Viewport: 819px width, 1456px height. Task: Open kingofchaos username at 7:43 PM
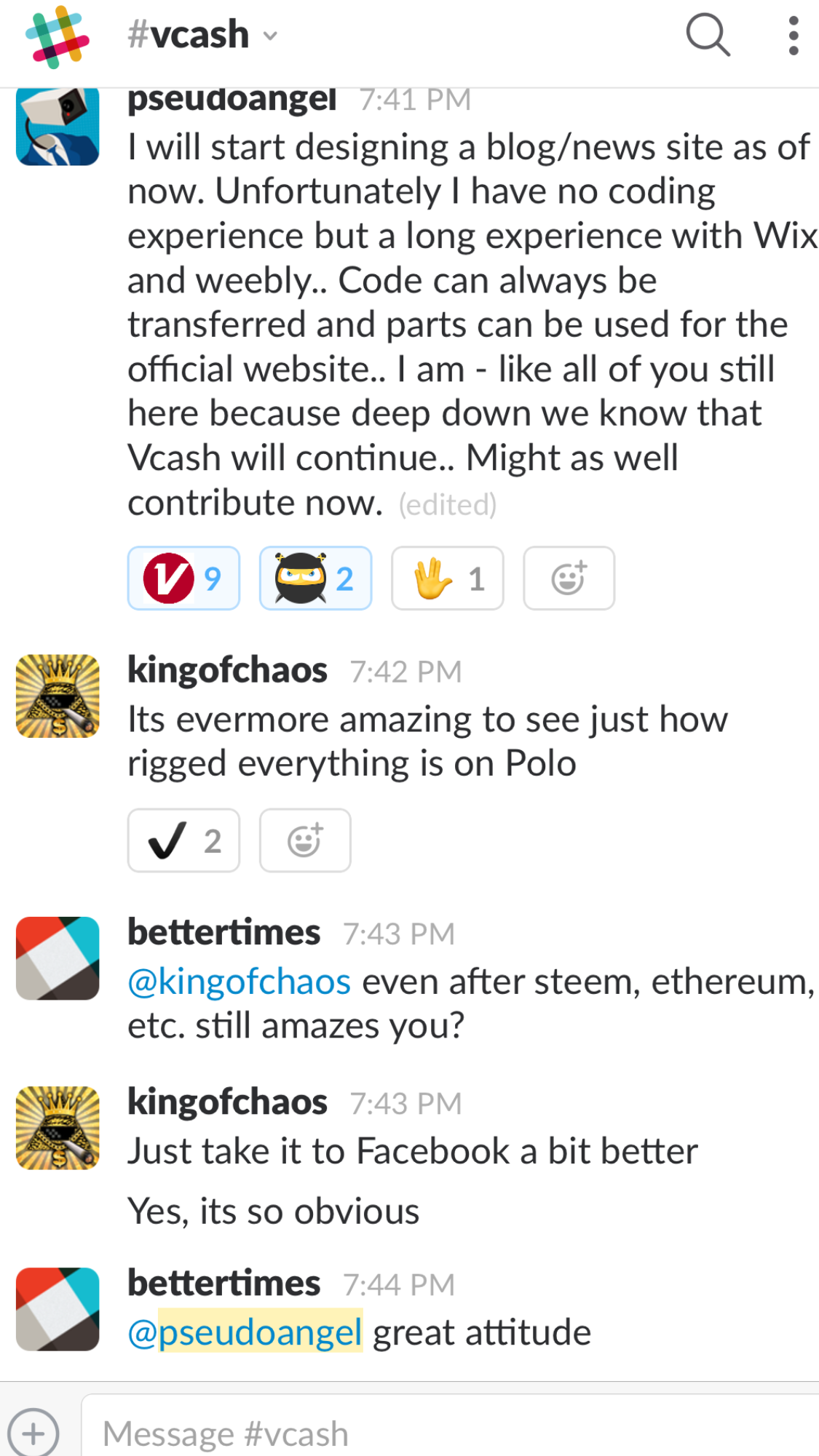click(227, 1102)
